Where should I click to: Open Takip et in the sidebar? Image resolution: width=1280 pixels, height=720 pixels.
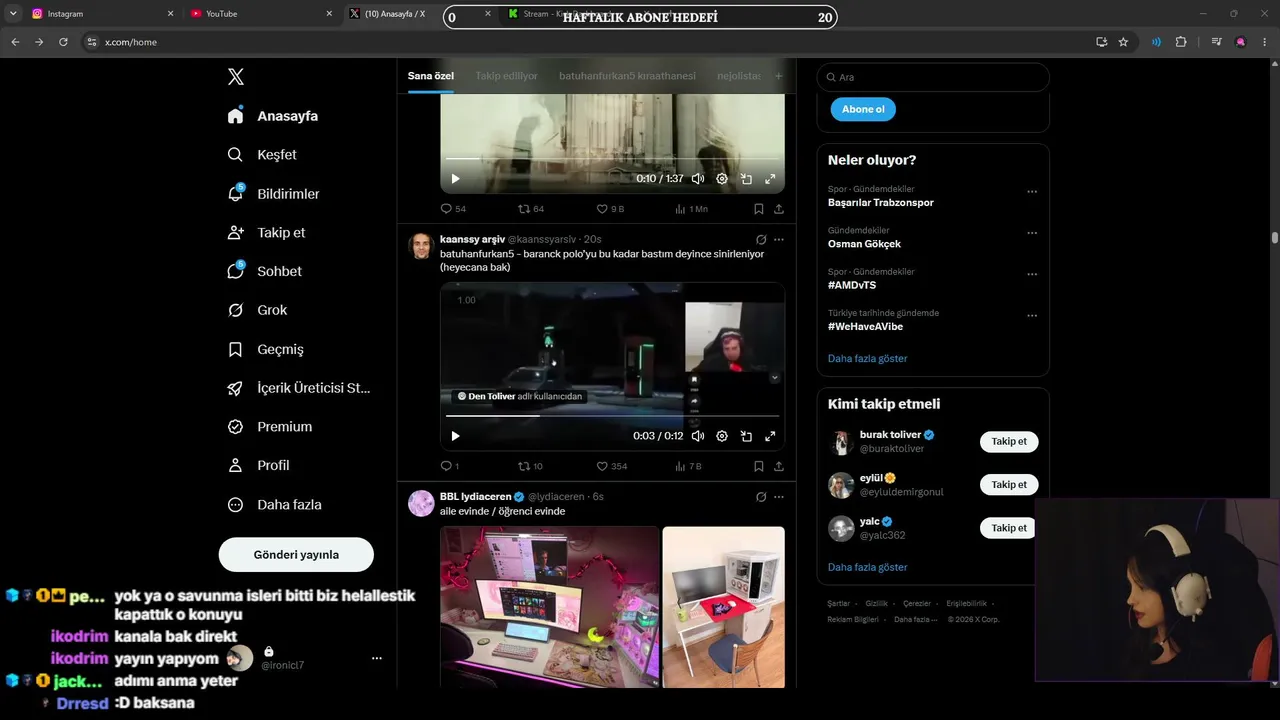[267, 232]
